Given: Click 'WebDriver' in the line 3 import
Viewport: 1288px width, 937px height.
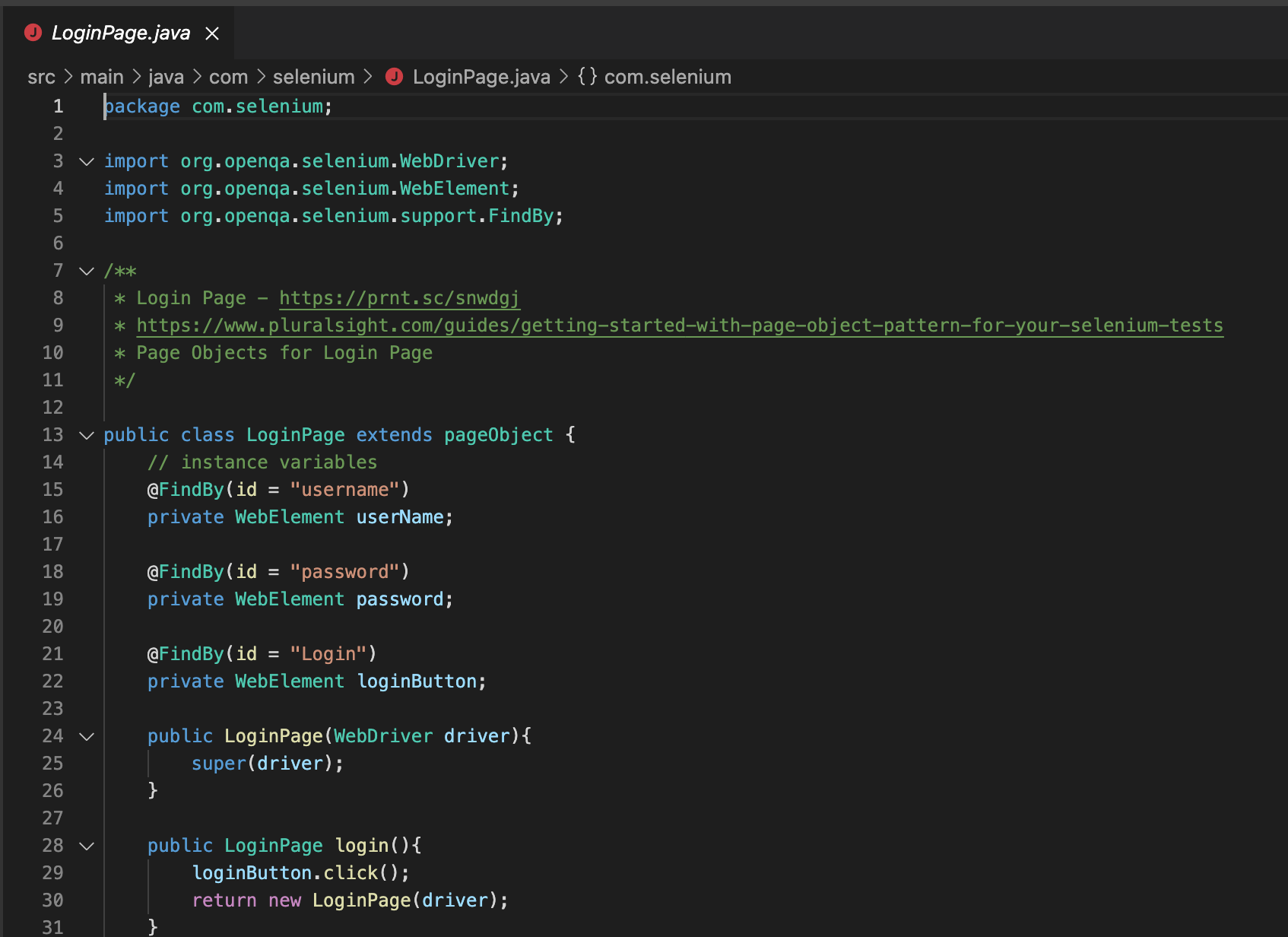Looking at the screenshot, I should (449, 161).
